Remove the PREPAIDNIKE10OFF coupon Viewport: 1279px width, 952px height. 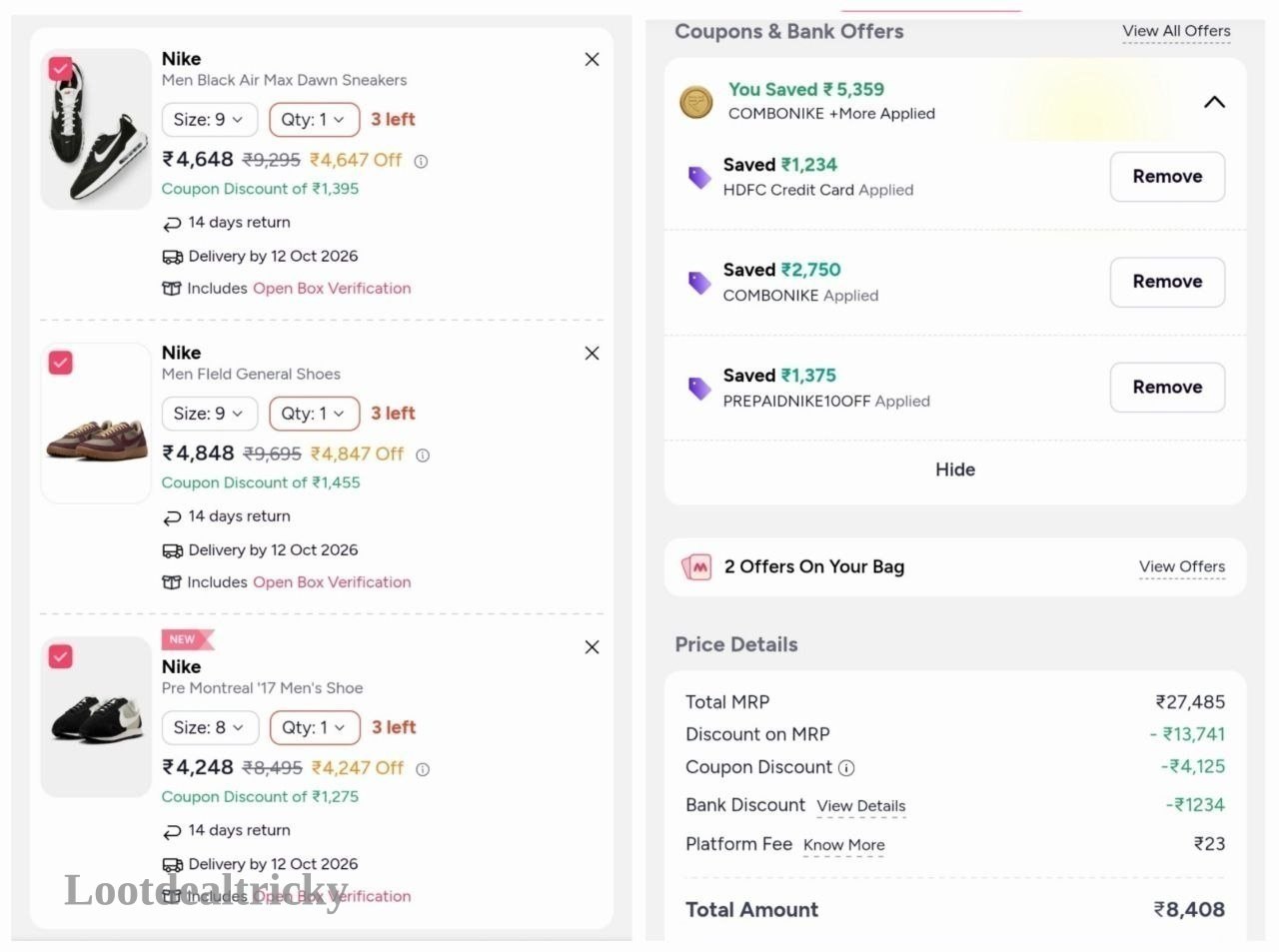(x=1167, y=388)
